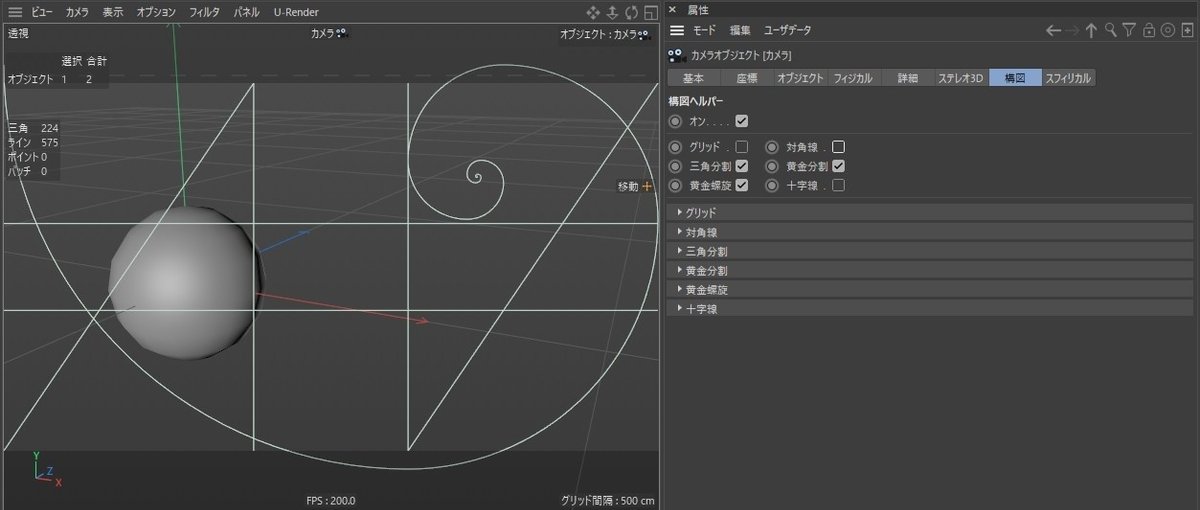Open the オプション menu
The width and height of the screenshot is (1200, 510).
pyautogui.click(x=156, y=12)
